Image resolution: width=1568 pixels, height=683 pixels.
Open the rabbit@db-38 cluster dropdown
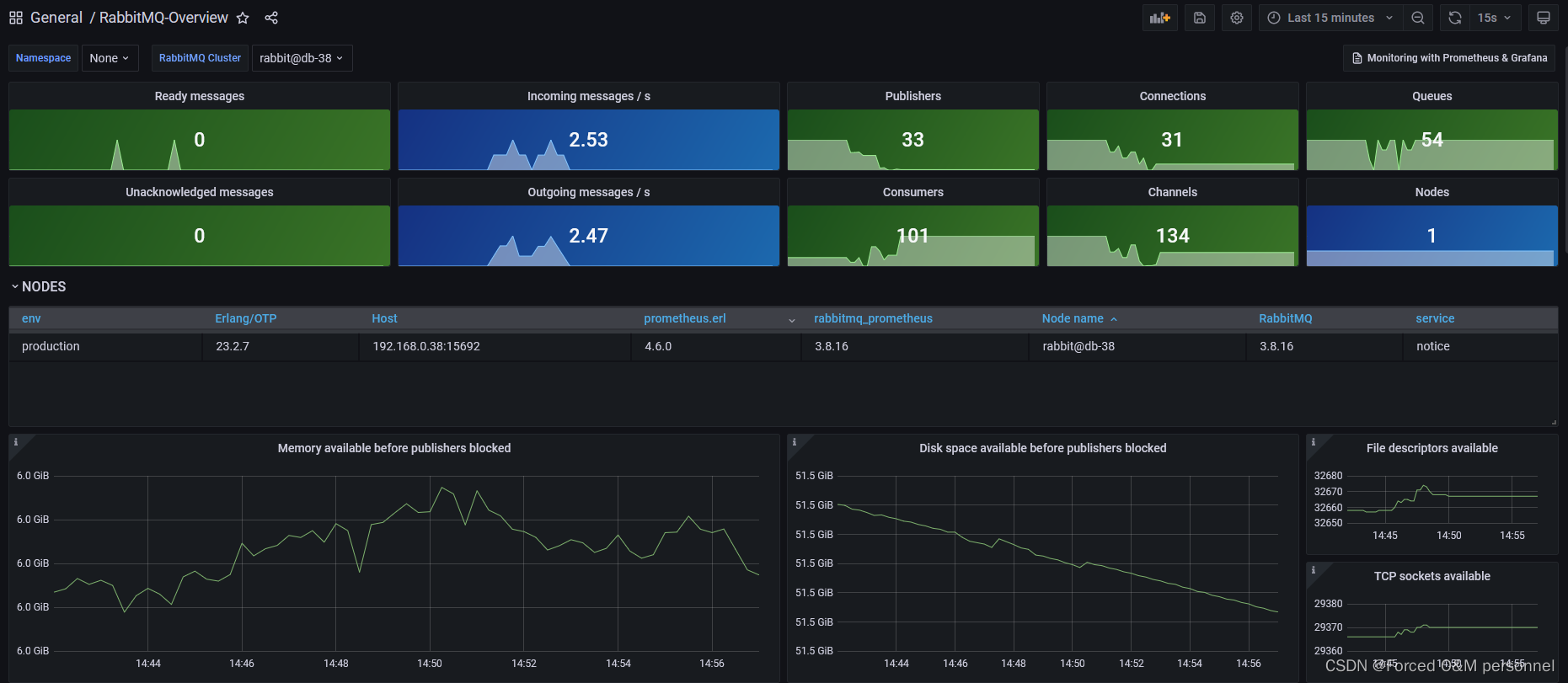pos(302,58)
